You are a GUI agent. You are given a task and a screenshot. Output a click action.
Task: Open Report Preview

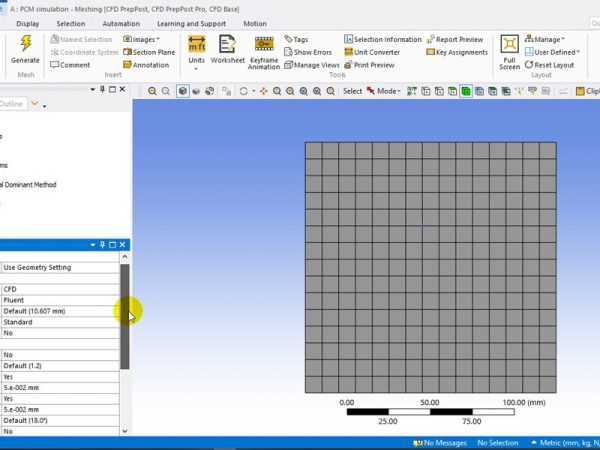pyautogui.click(x=455, y=39)
